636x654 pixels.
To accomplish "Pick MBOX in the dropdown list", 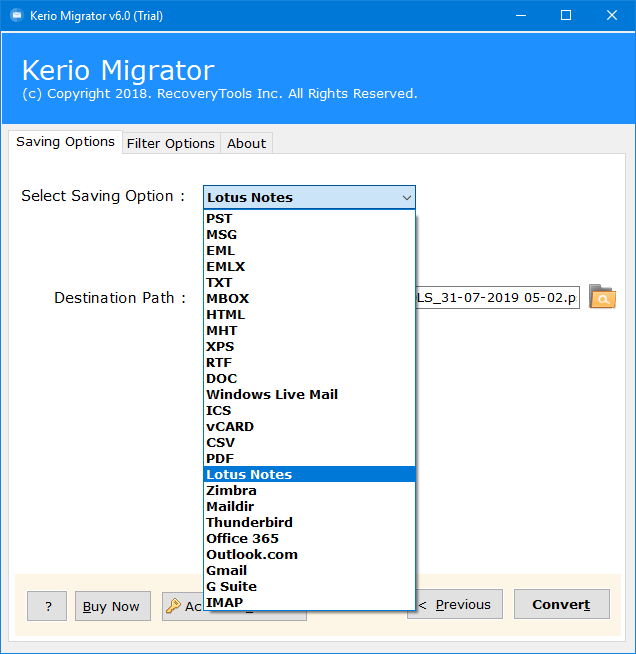I will (309, 299).
